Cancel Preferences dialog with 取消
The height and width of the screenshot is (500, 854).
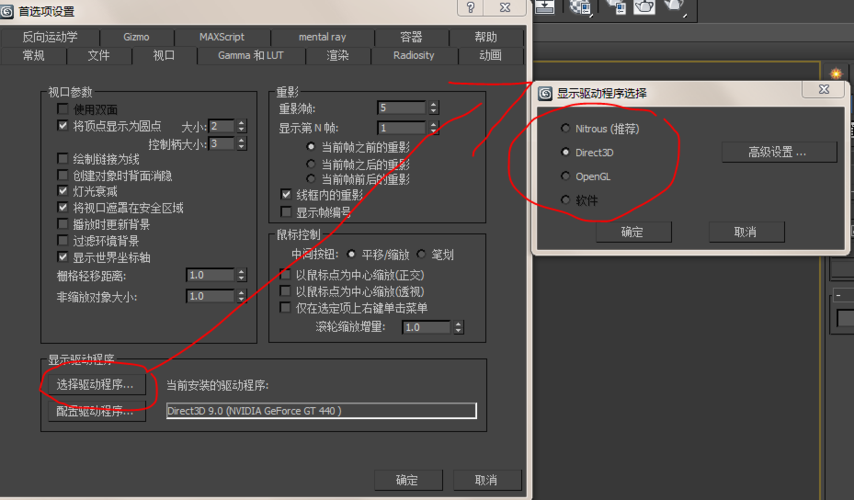click(487, 480)
